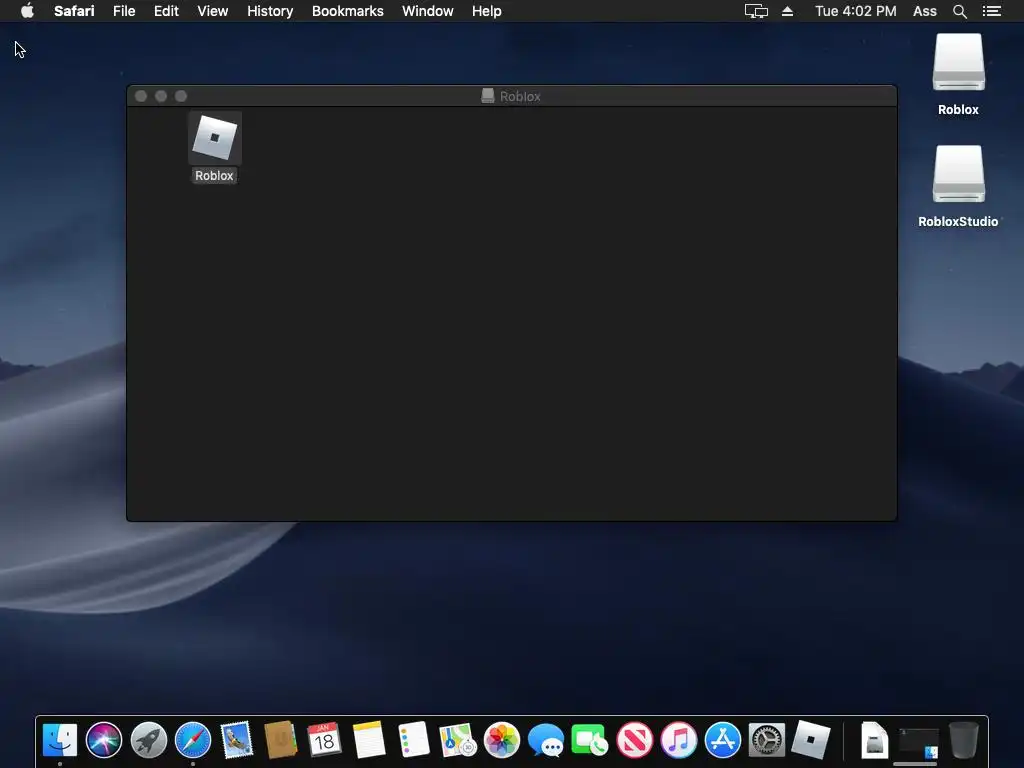Open the minimized window thumbnail in Dock

point(918,743)
